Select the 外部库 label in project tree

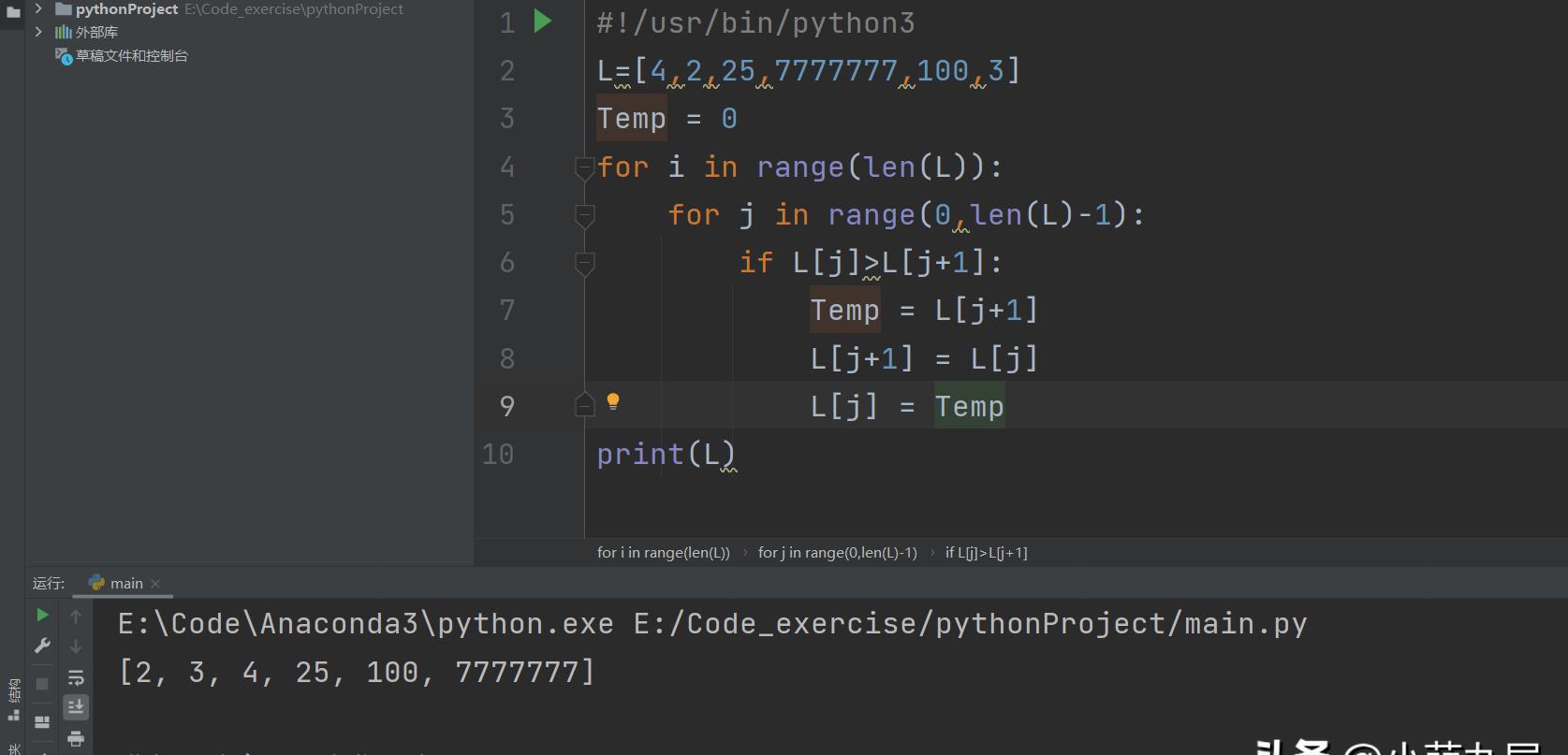pyautogui.click(x=96, y=32)
